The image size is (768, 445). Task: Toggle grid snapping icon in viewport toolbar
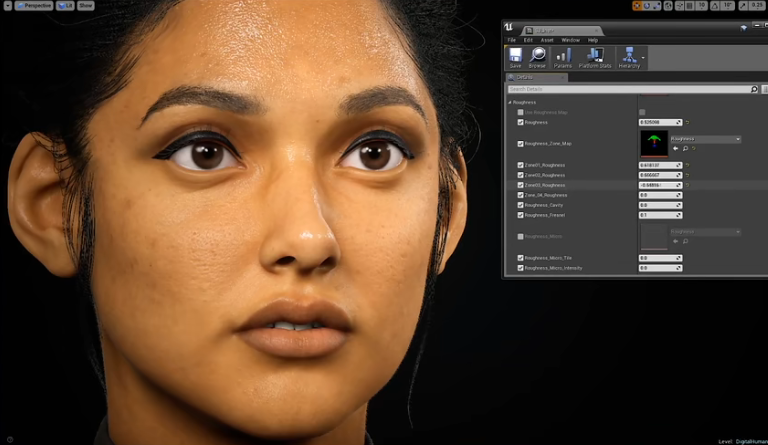690,6
